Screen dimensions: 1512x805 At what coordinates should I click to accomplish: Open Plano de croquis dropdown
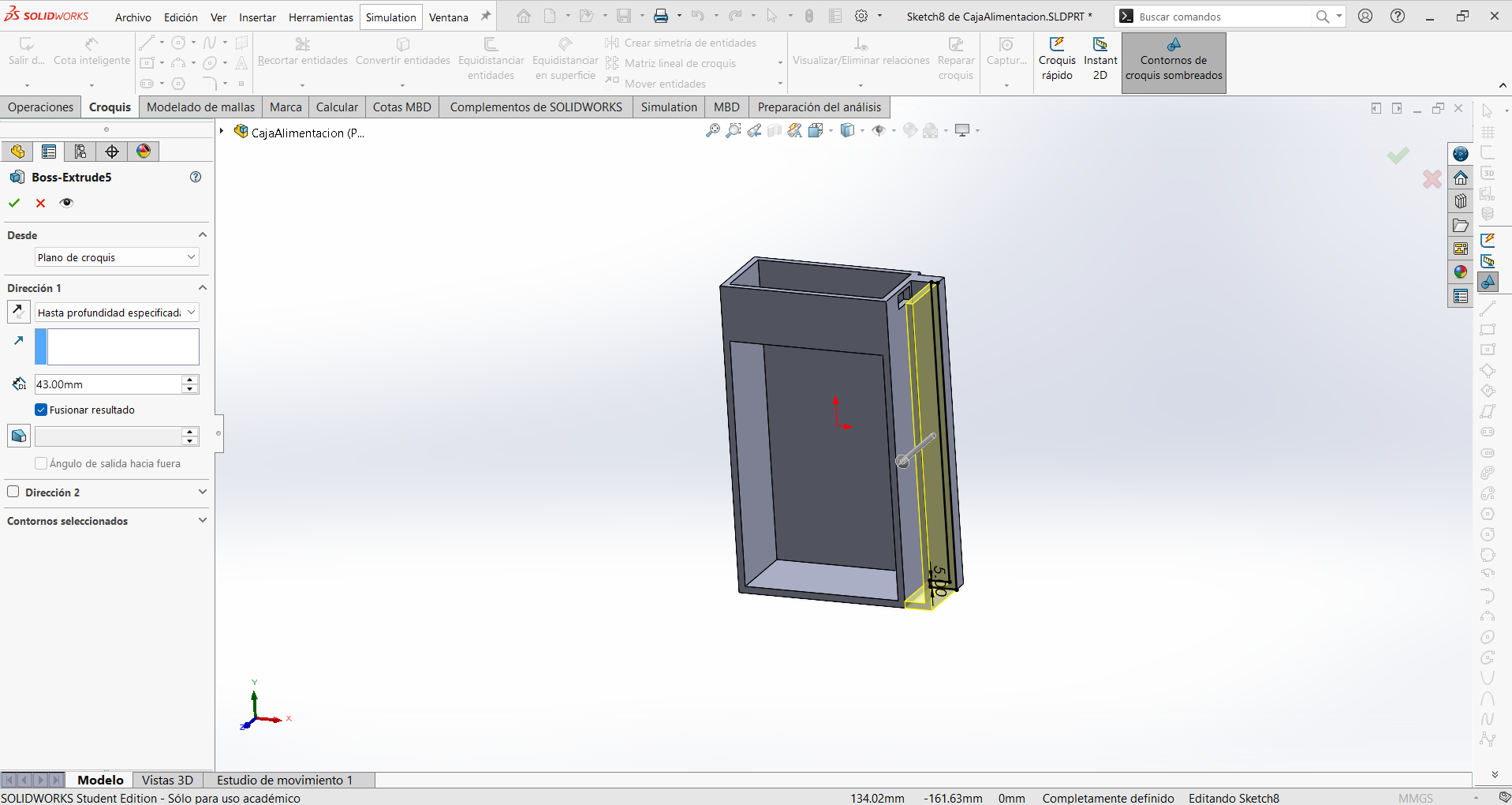coord(117,257)
